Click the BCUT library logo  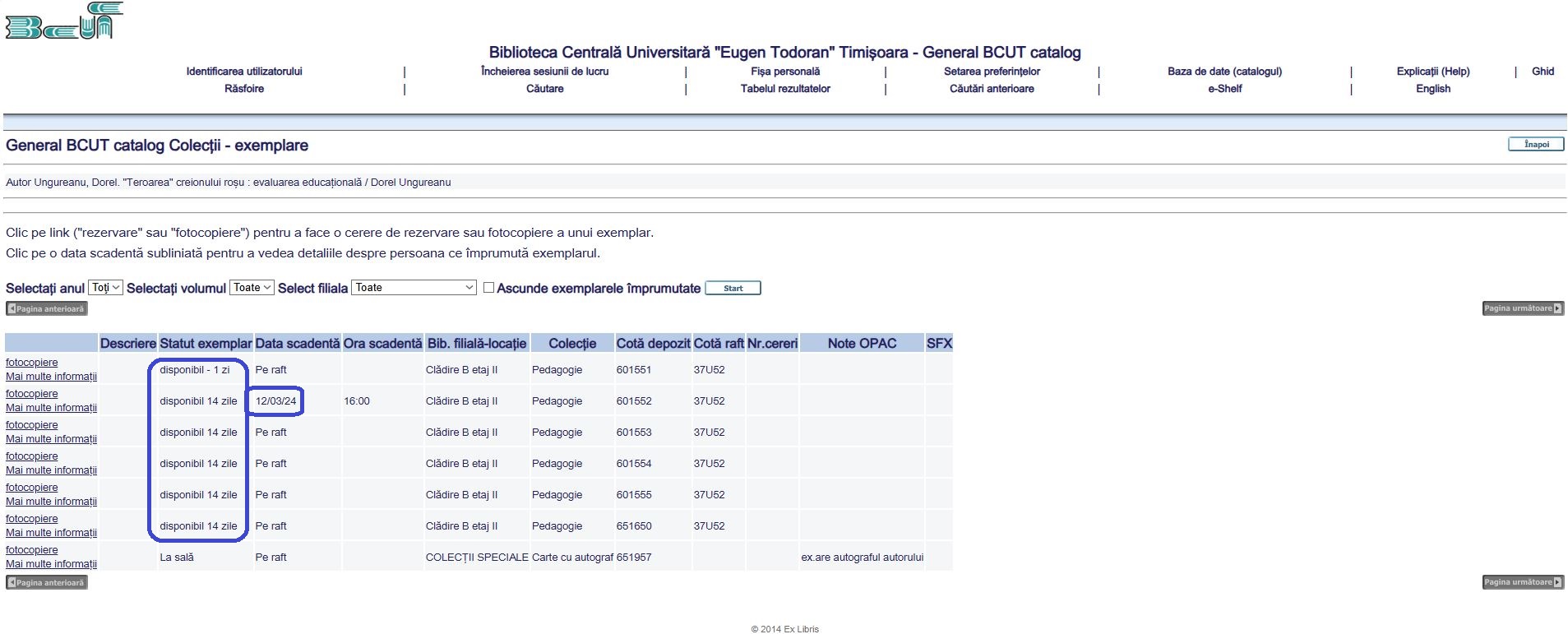pyautogui.click(x=64, y=21)
